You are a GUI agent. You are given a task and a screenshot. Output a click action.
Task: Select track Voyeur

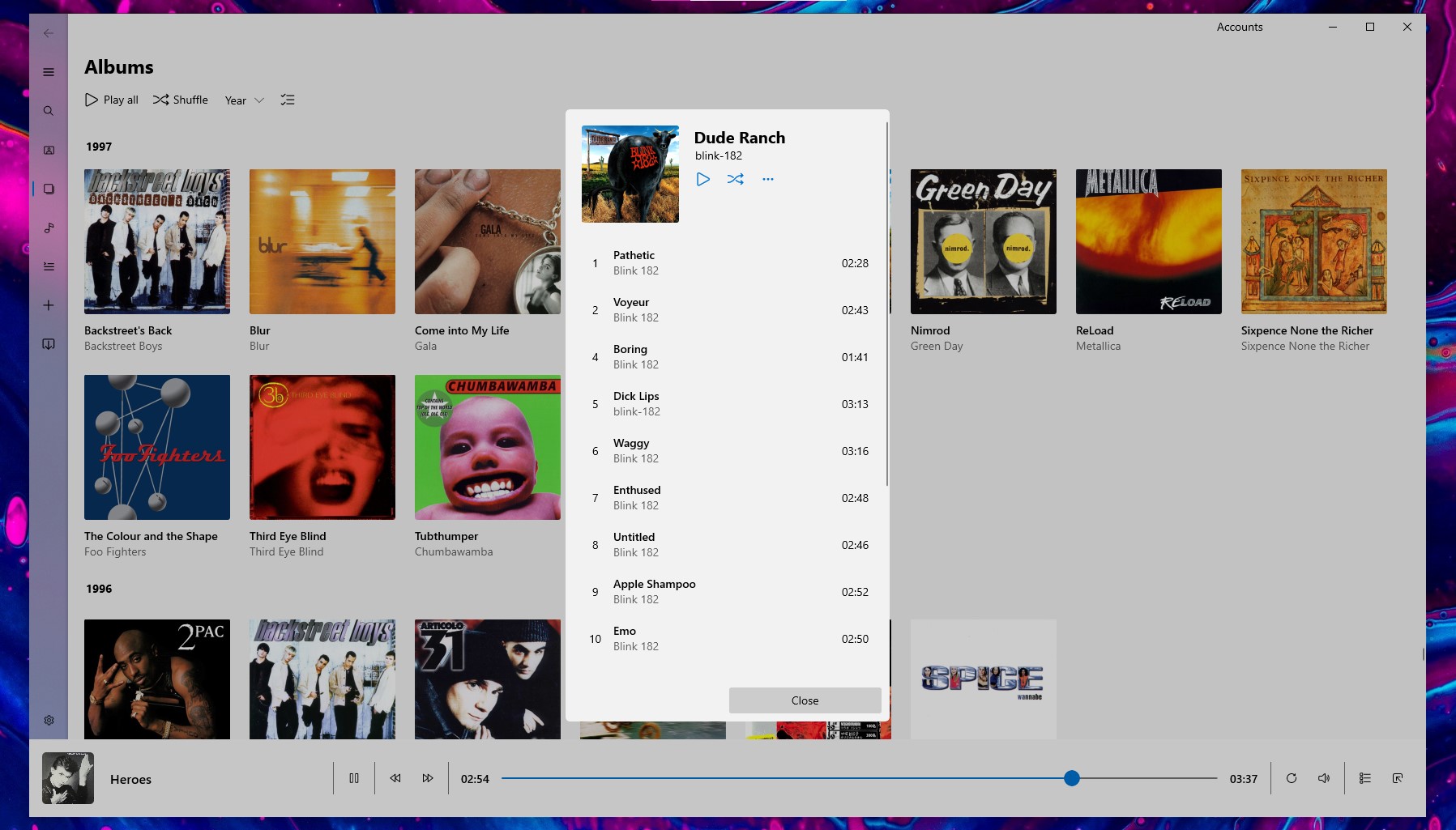coord(729,310)
